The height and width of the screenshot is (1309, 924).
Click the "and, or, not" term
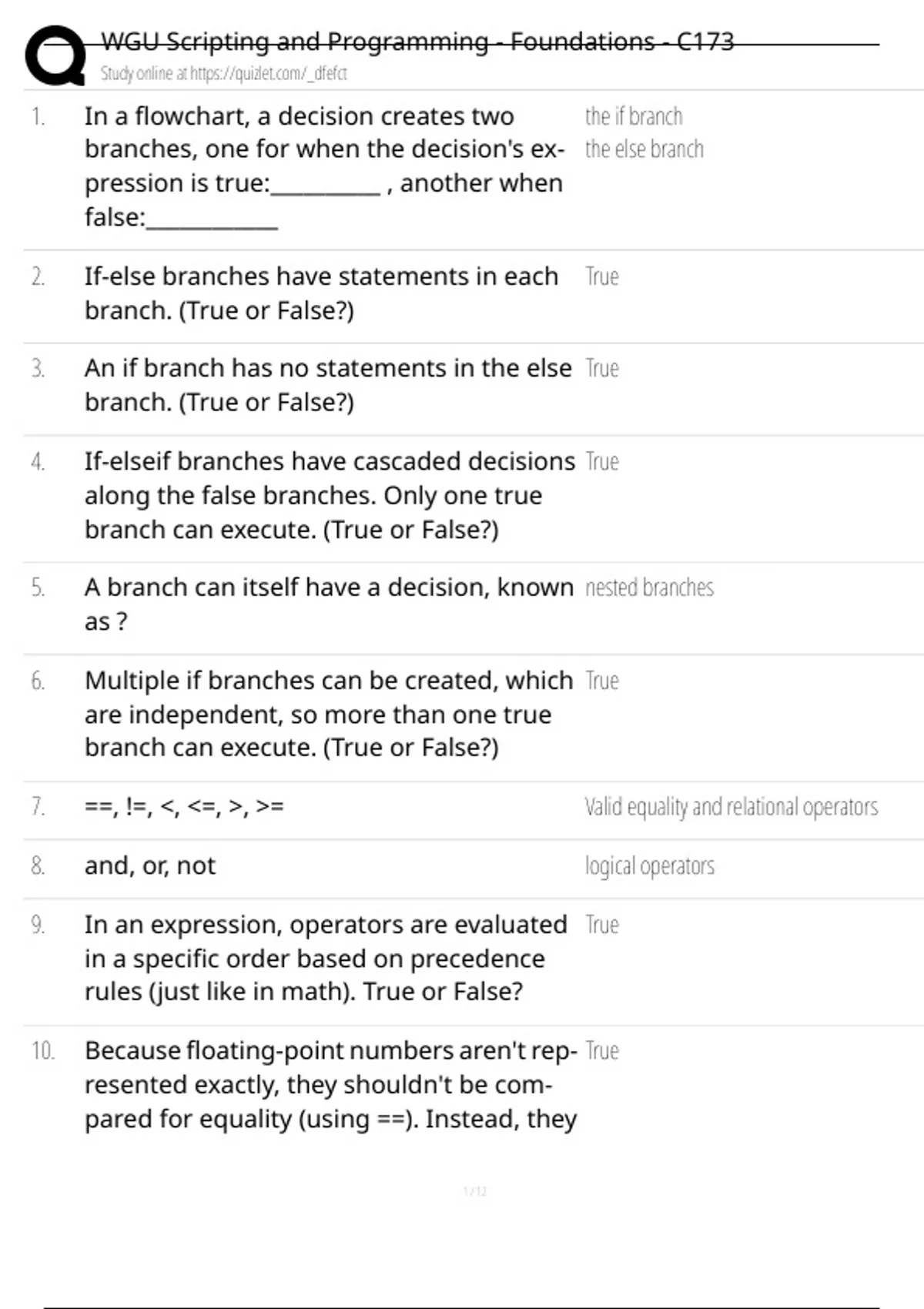(150, 865)
